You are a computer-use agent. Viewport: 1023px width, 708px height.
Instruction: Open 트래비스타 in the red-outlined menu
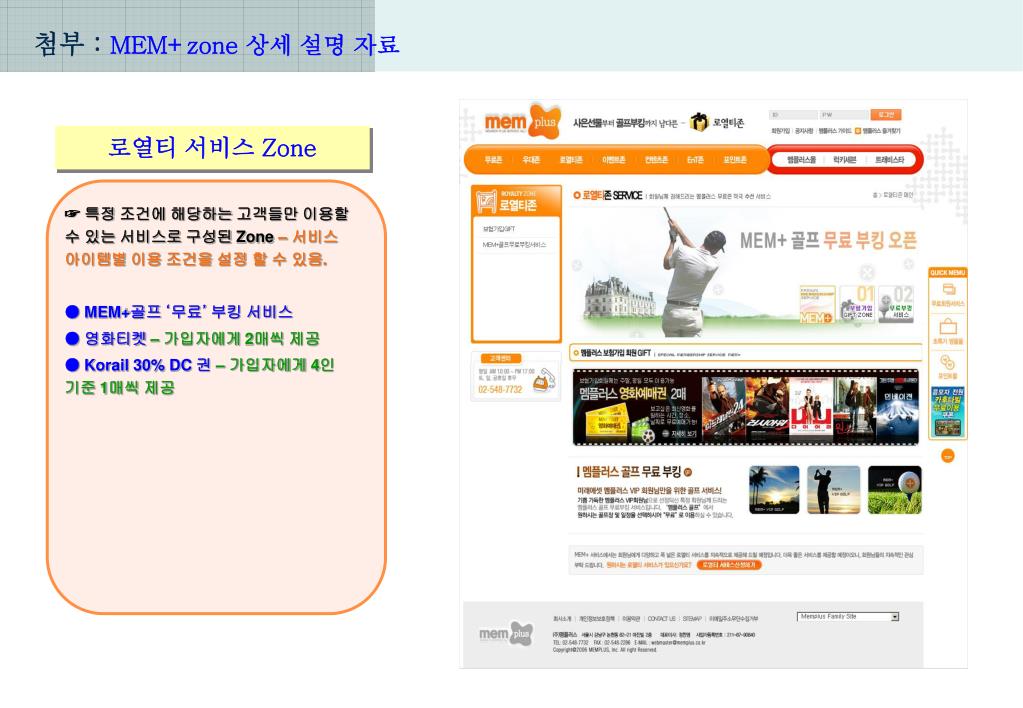[x=889, y=160]
